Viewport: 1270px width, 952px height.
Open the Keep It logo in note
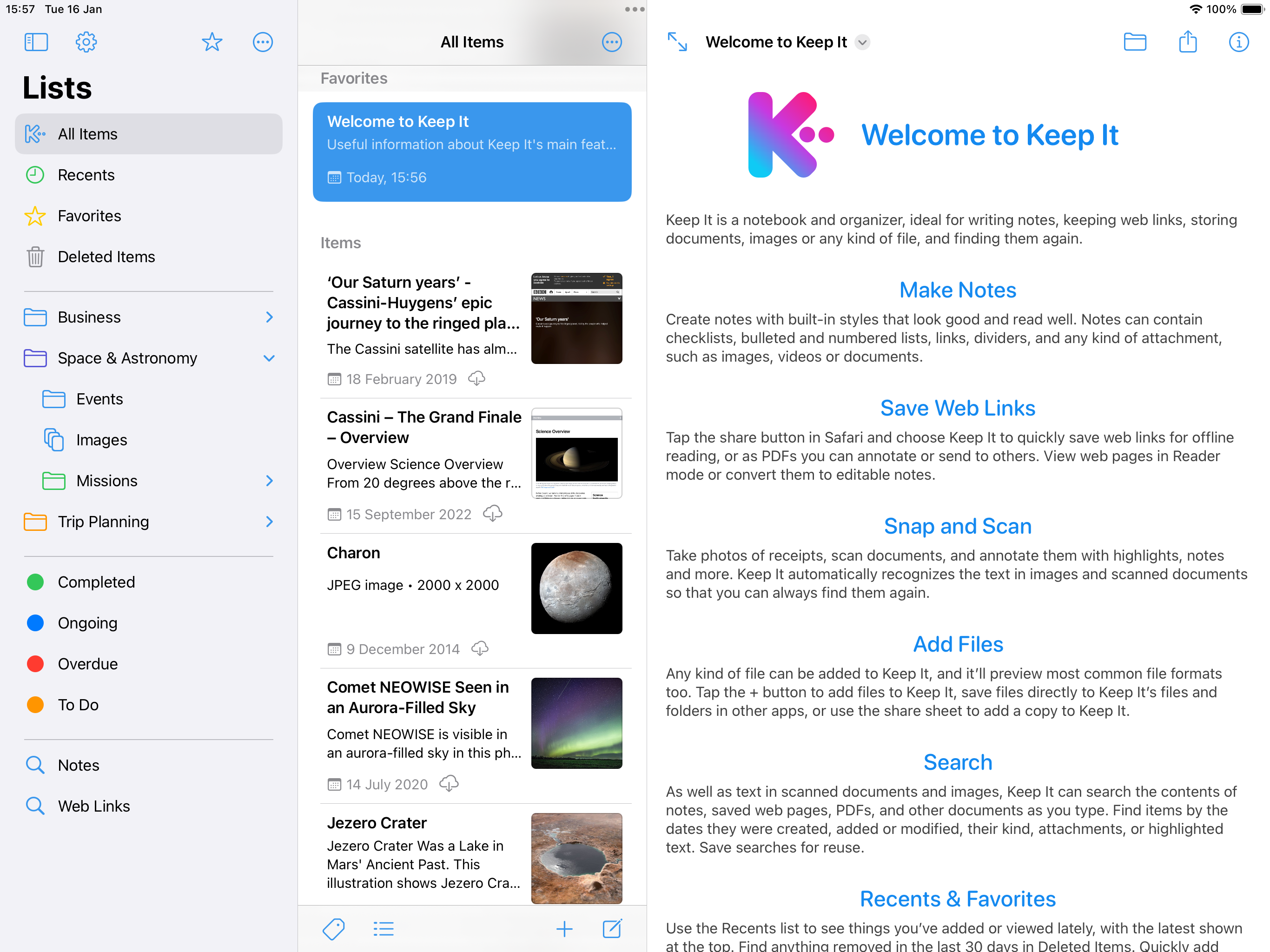click(x=791, y=135)
